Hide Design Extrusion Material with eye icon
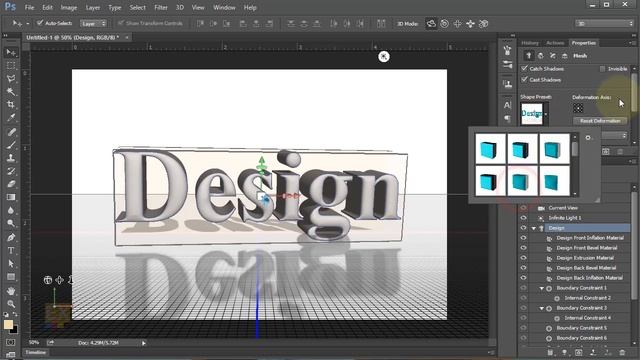 [523, 258]
